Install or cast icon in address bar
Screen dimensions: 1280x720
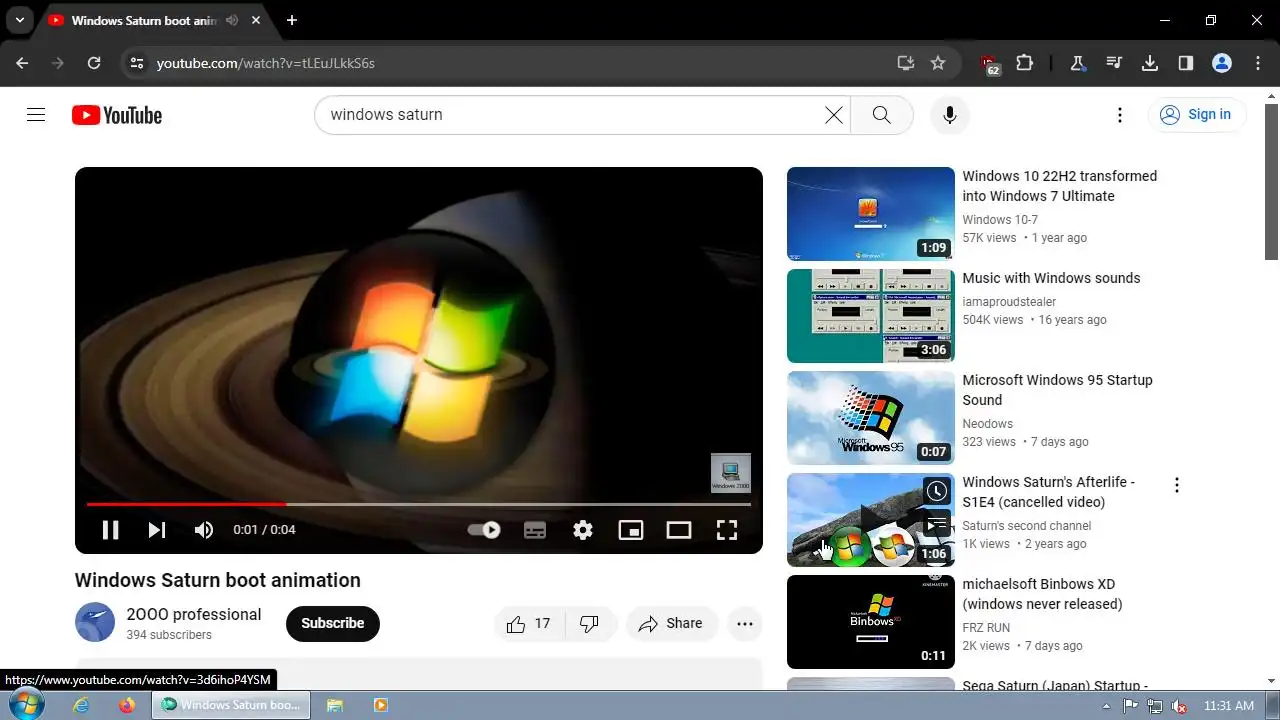906,63
